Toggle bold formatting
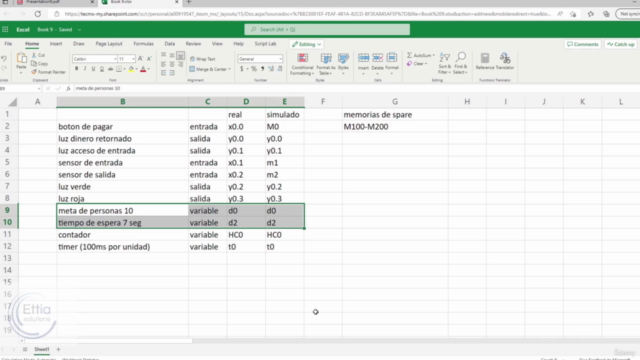This screenshot has height=360, width=640. pos(76,69)
